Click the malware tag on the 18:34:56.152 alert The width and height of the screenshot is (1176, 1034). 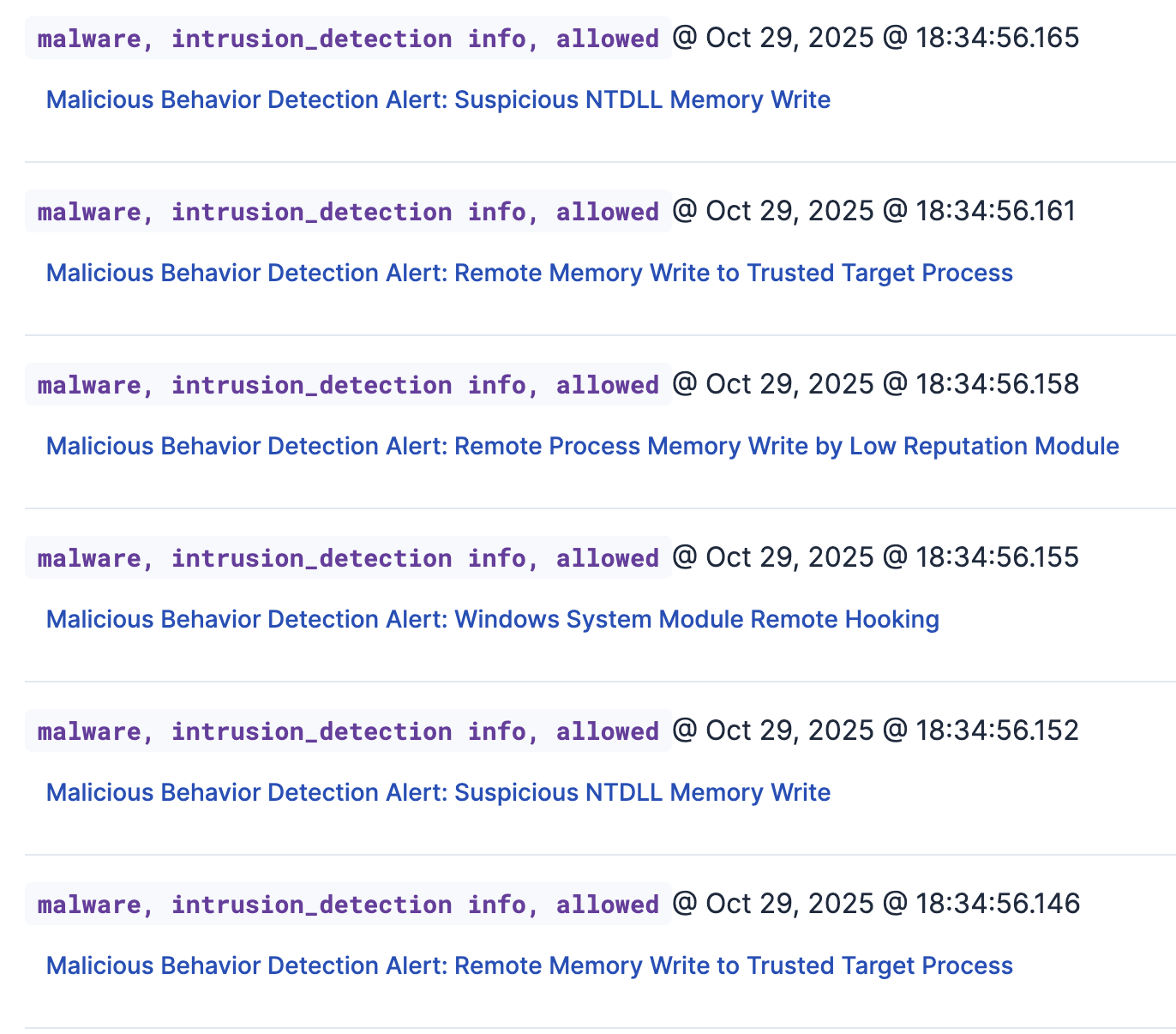(x=89, y=731)
